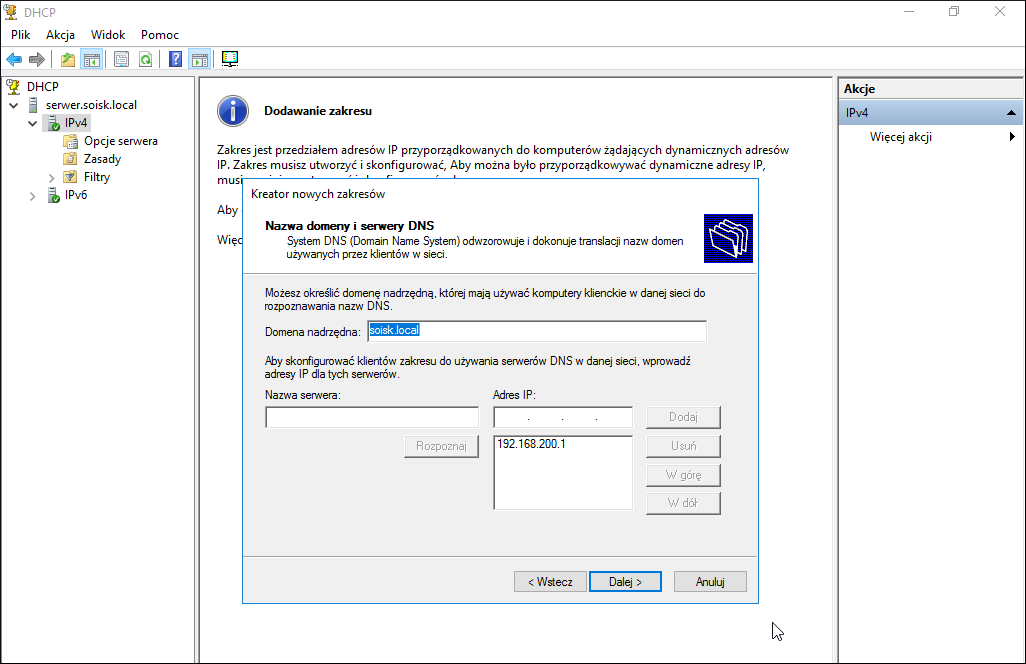Minimize the DHCP window

pos(909,11)
